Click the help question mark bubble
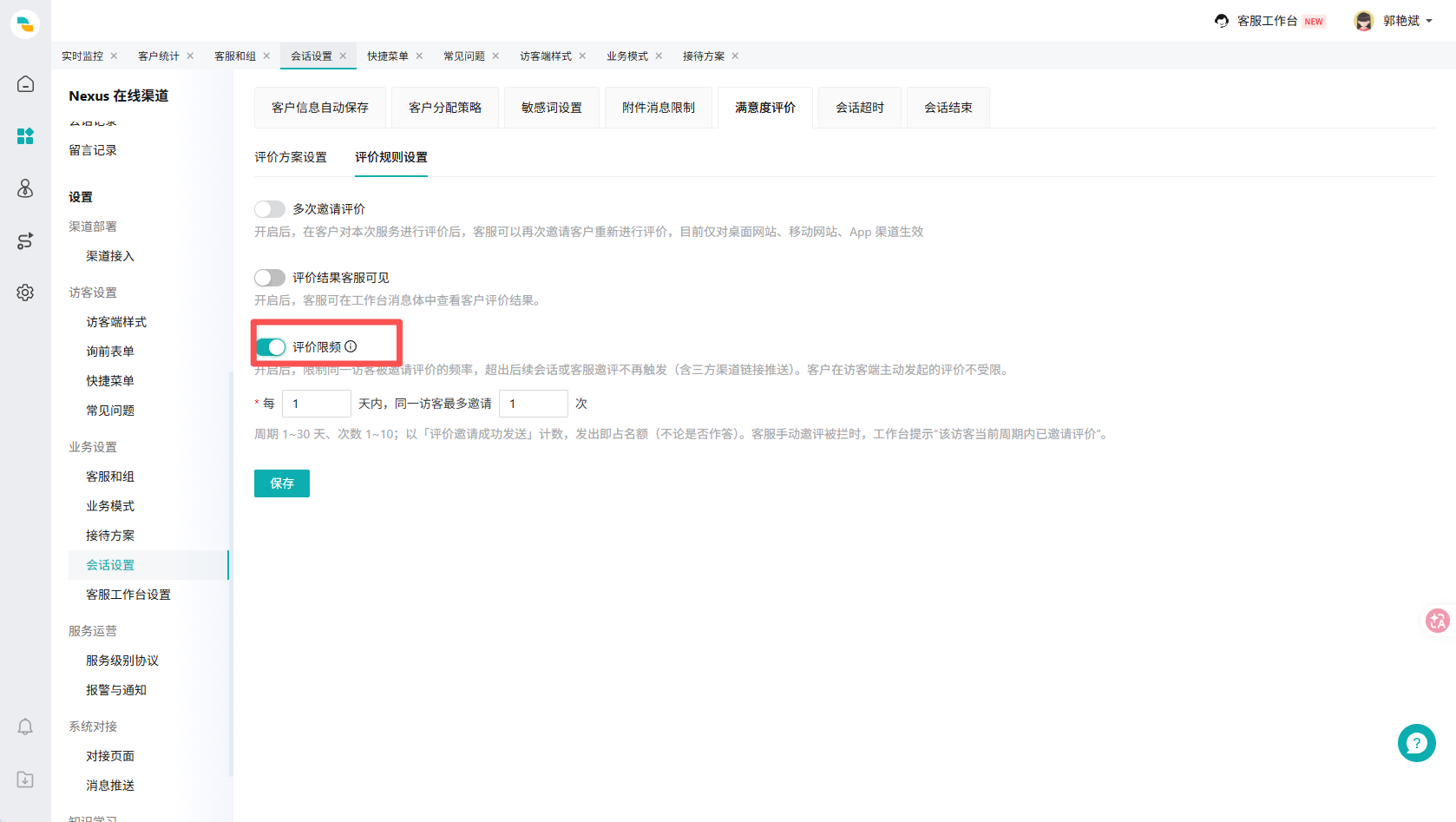The height and width of the screenshot is (822, 1456). (x=1416, y=743)
